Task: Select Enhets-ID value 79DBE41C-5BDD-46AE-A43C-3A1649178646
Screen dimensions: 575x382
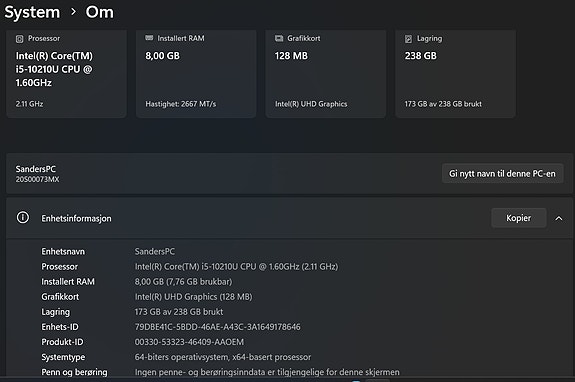Action: [x=217, y=327]
